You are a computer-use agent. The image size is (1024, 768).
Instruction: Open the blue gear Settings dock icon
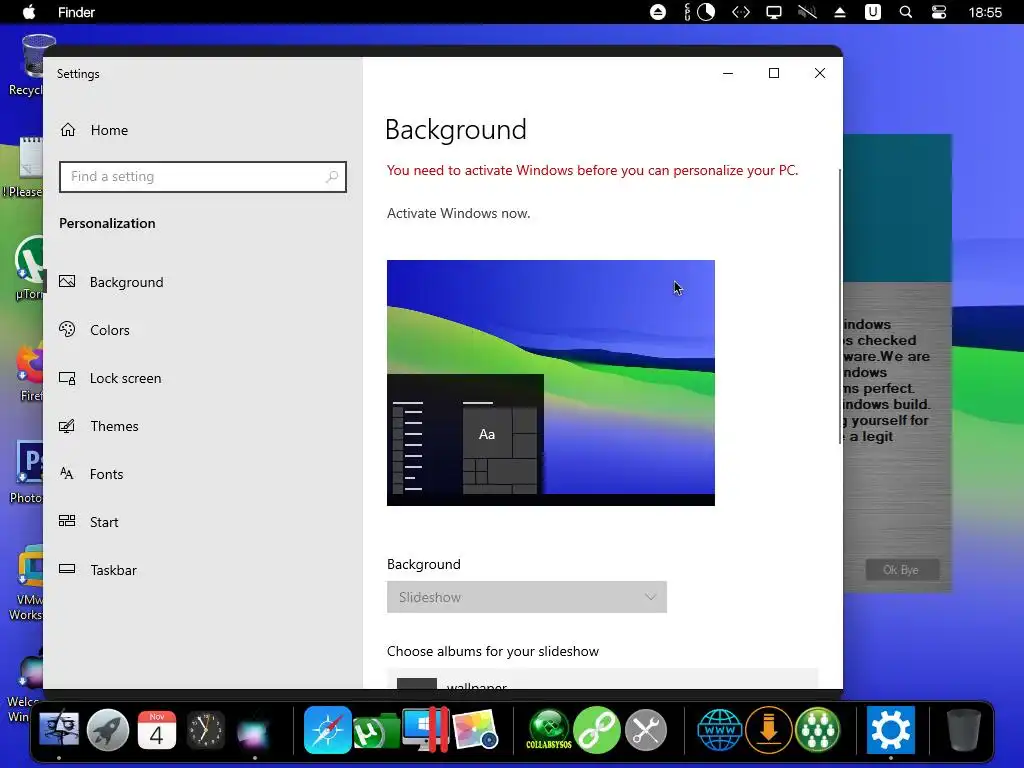(891, 729)
